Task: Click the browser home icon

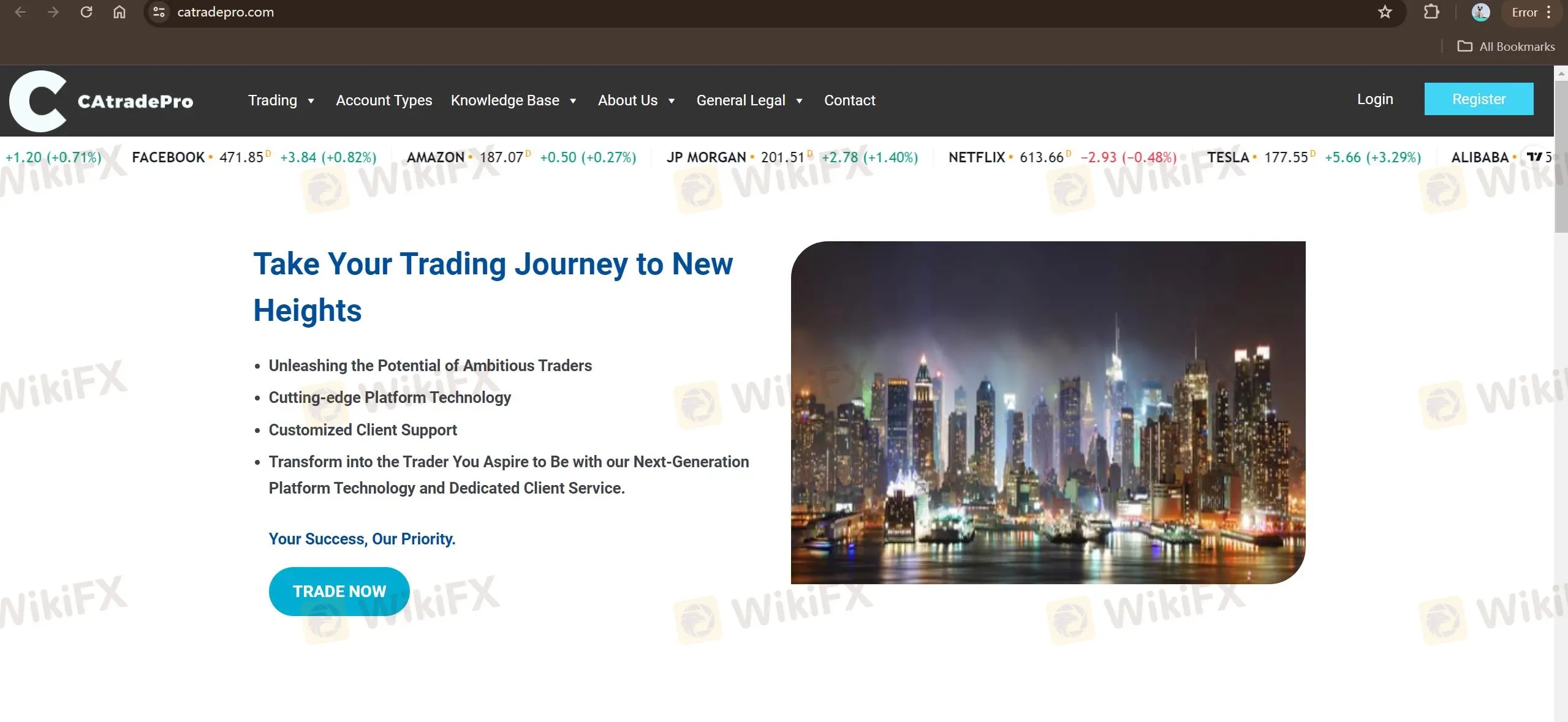Action: (x=118, y=12)
